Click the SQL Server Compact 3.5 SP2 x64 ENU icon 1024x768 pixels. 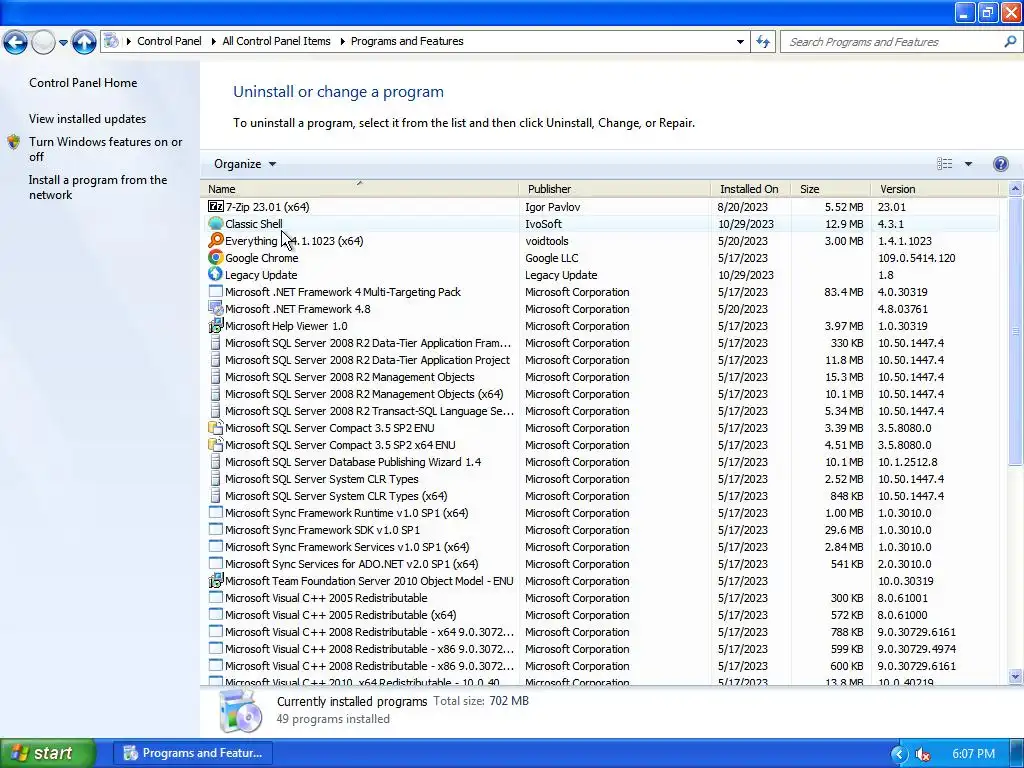(216, 445)
